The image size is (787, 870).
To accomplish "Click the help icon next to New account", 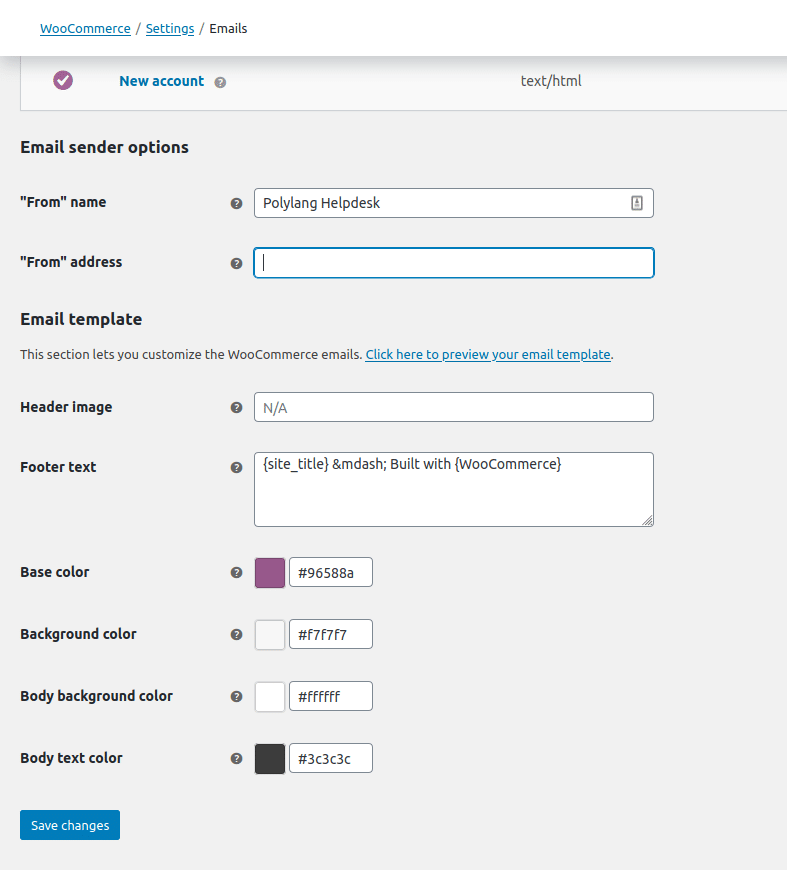I will (x=220, y=82).
